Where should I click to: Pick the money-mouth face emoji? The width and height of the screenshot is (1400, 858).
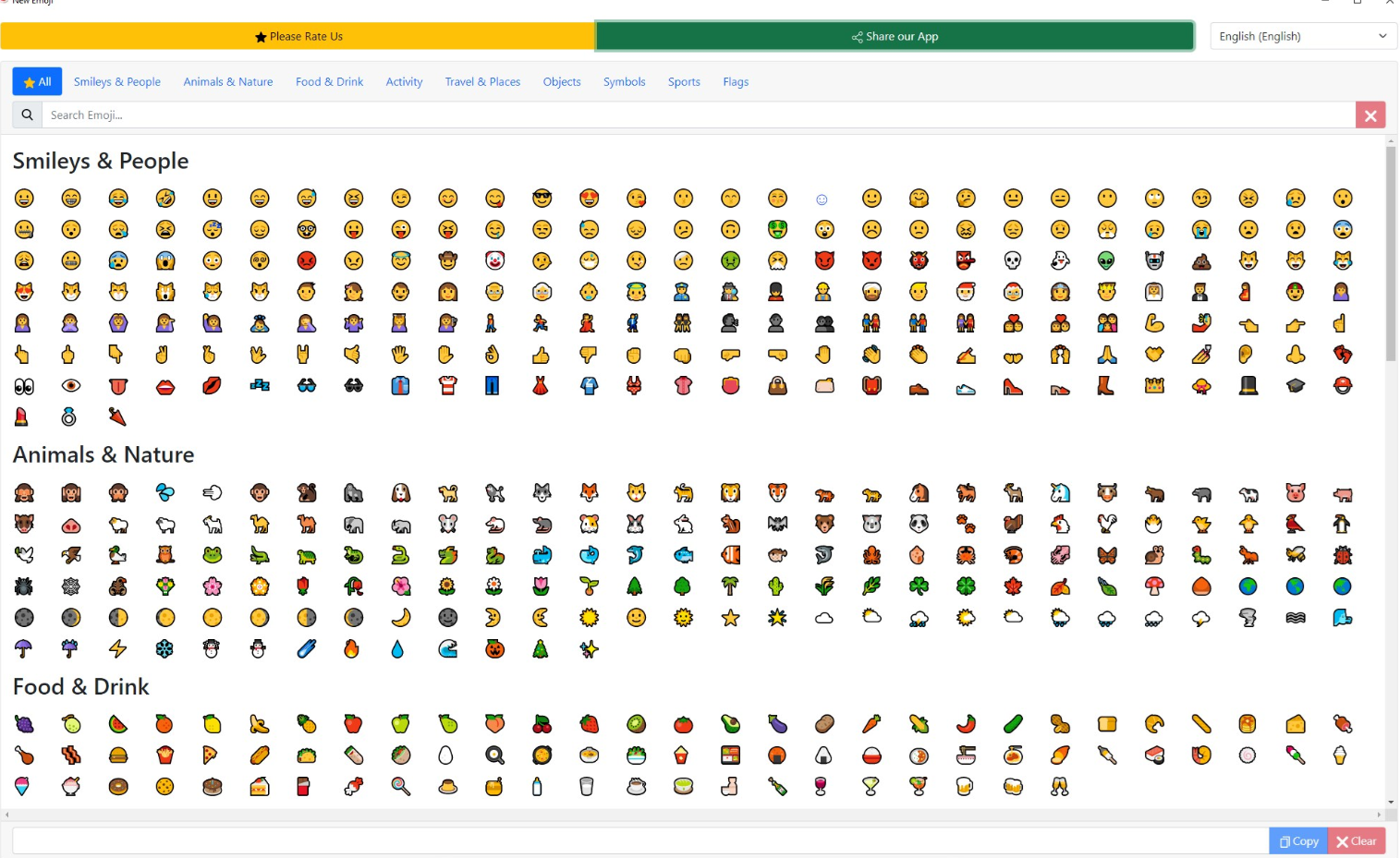click(x=777, y=229)
